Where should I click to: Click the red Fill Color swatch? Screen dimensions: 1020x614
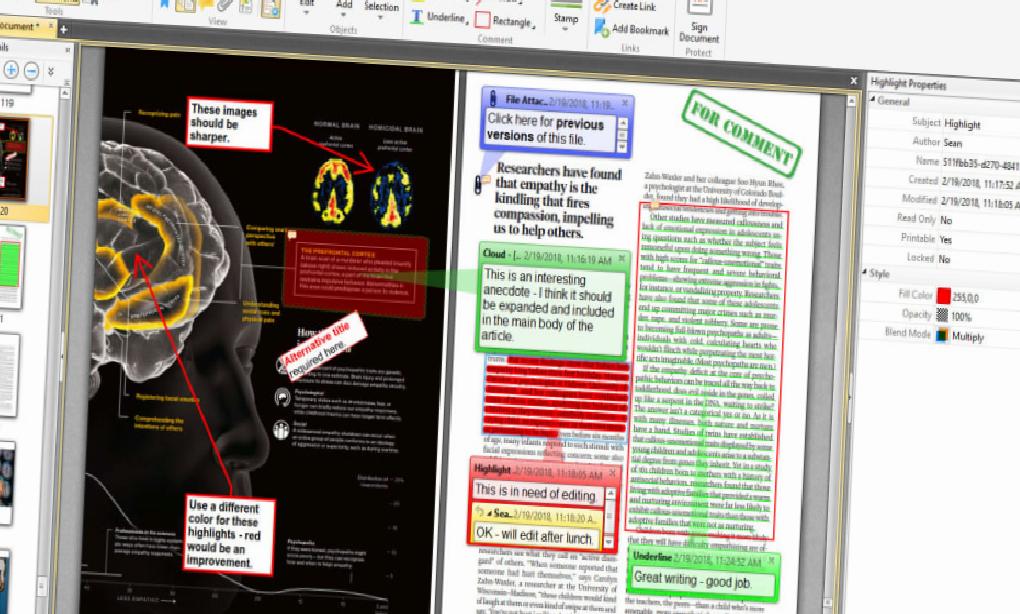(x=943, y=296)
